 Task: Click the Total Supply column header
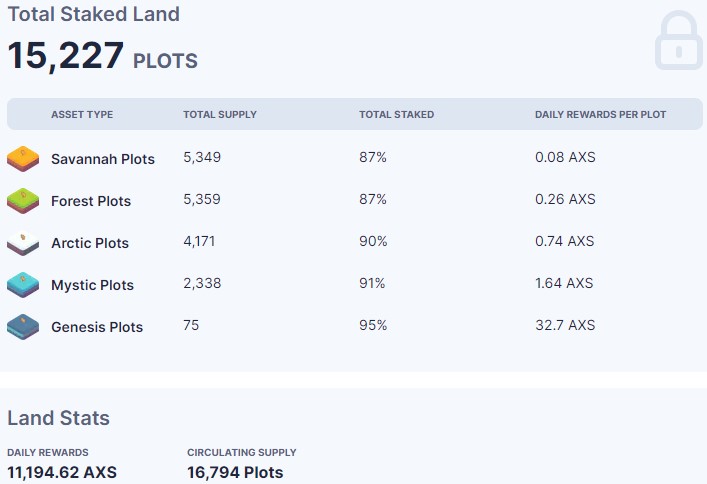click(x=220, y=115)
